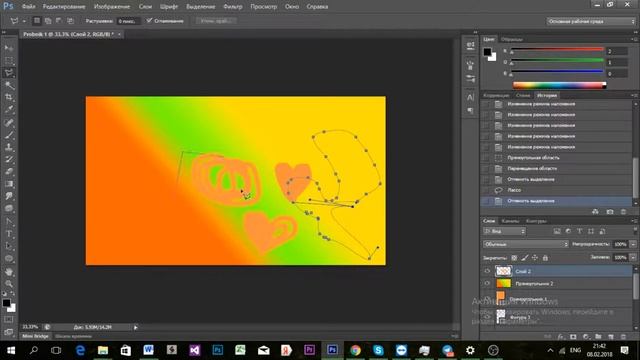640x360 pixels.
Task: Select the Hand tool
Action: tap(9, 271)
